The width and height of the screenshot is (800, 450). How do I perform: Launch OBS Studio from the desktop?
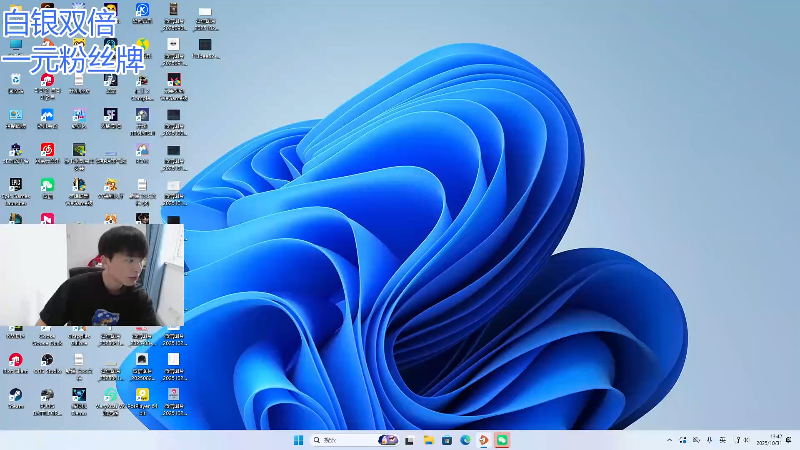click(47, 360)
